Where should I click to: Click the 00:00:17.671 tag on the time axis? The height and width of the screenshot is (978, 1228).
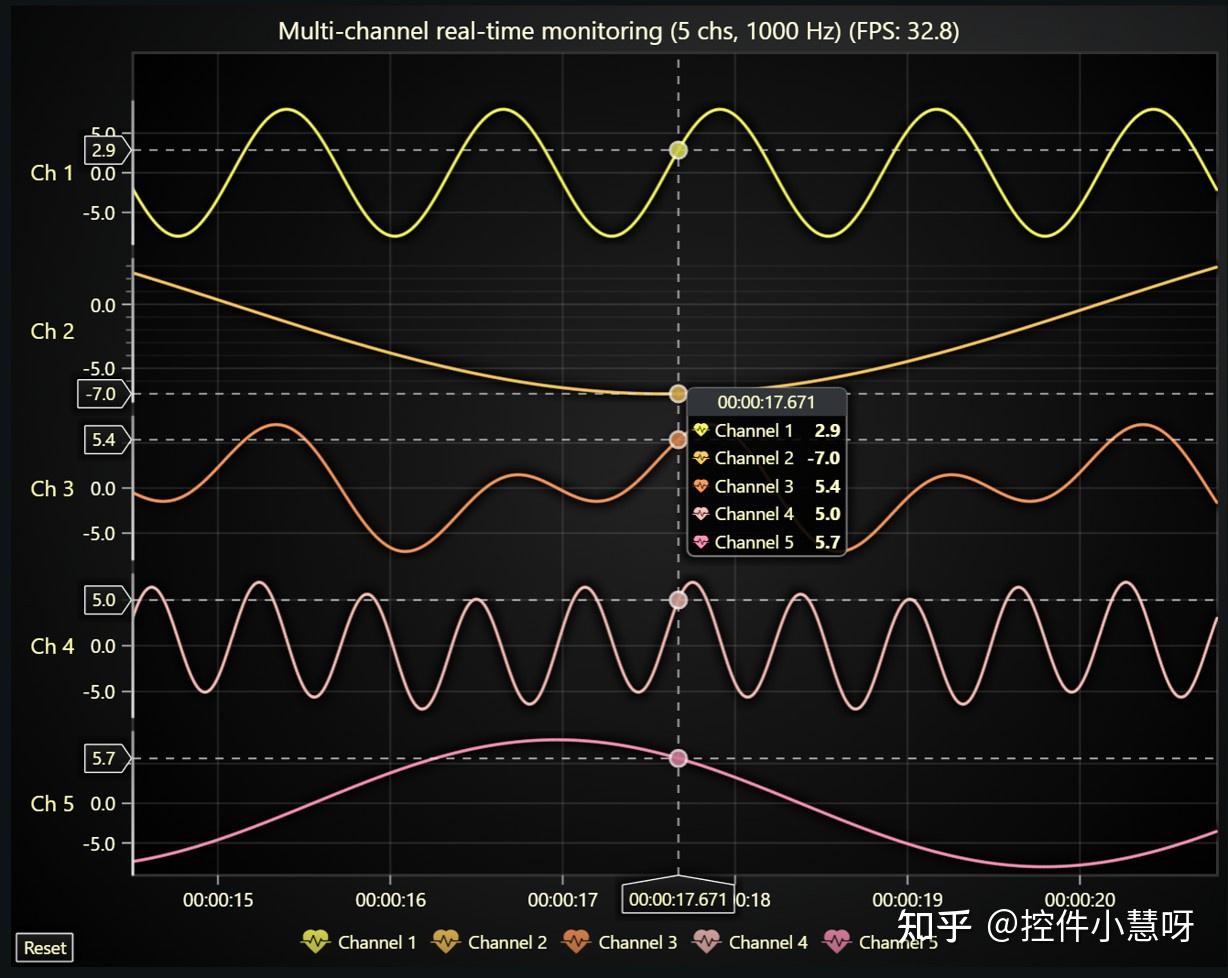click(x=678, y=897)
